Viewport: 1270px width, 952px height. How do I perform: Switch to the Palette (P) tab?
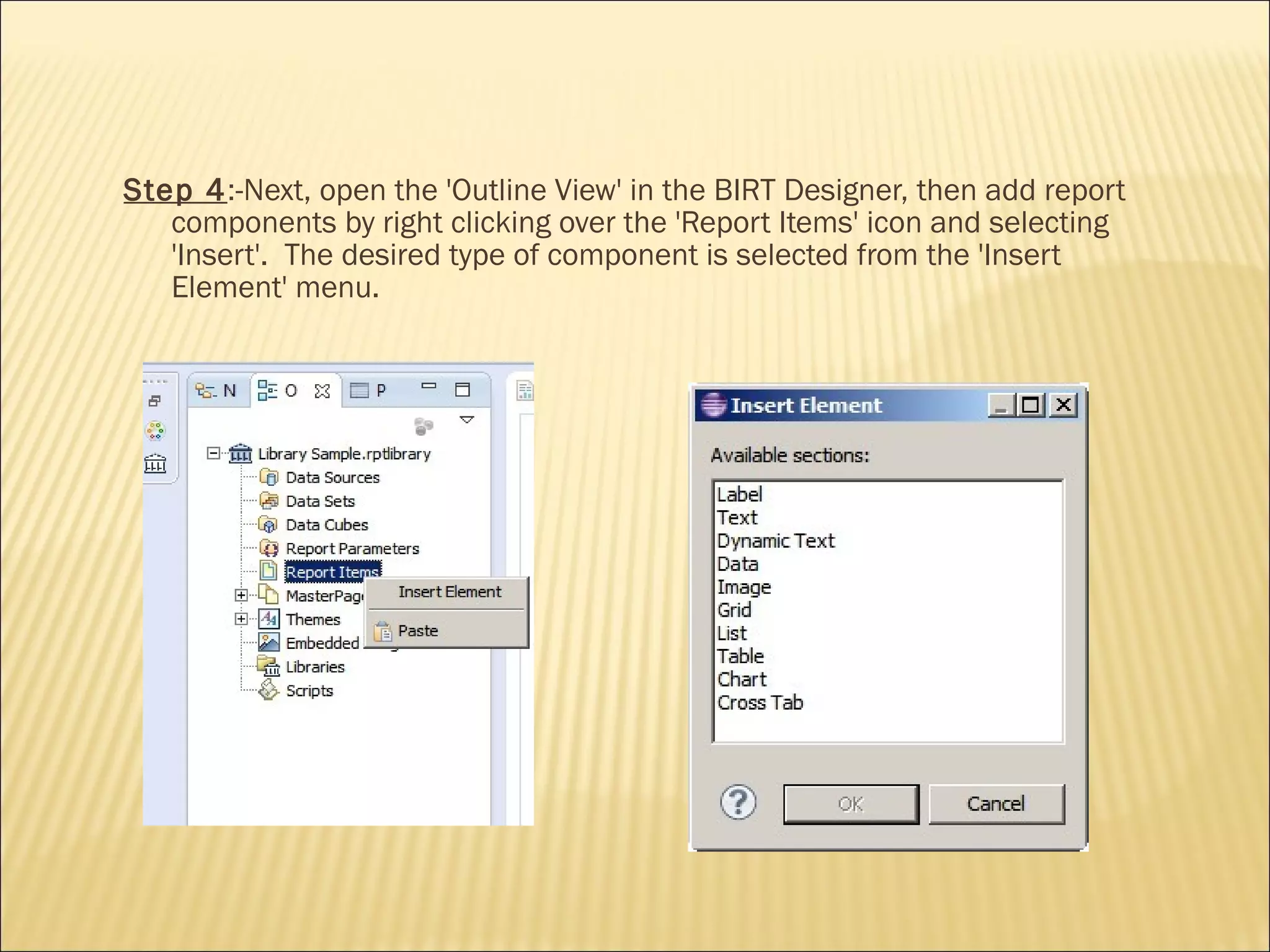point(368,390)
